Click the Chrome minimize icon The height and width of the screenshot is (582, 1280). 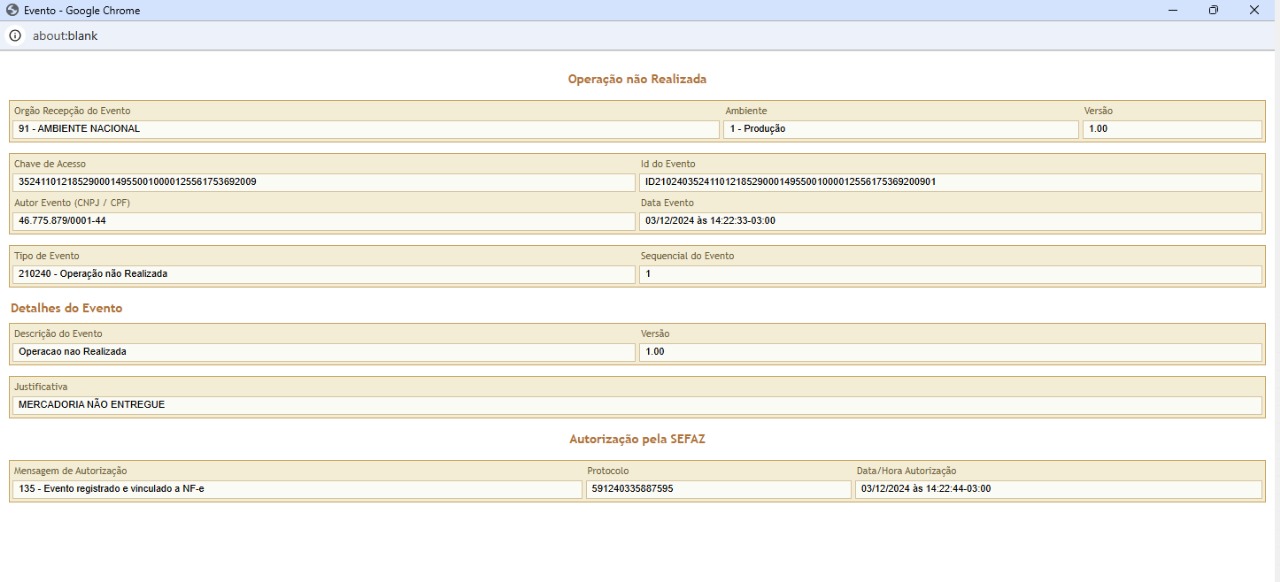[1171, 10]
